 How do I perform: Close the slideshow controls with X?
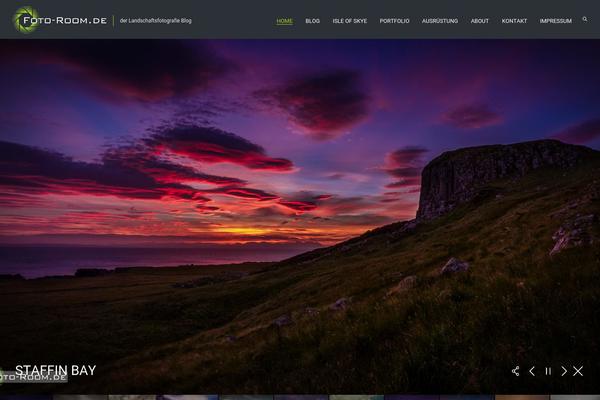(x=578, y=371)
